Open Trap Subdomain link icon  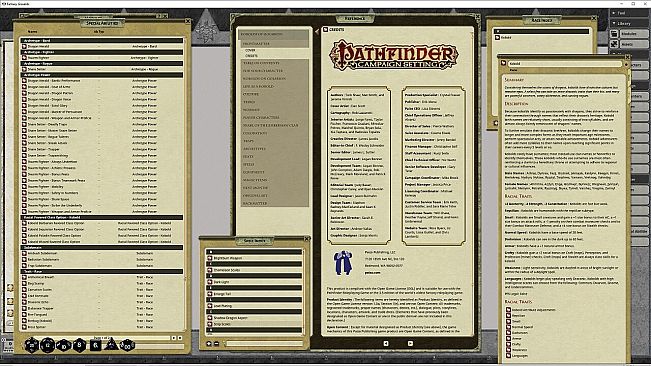(x=24, y=266)
